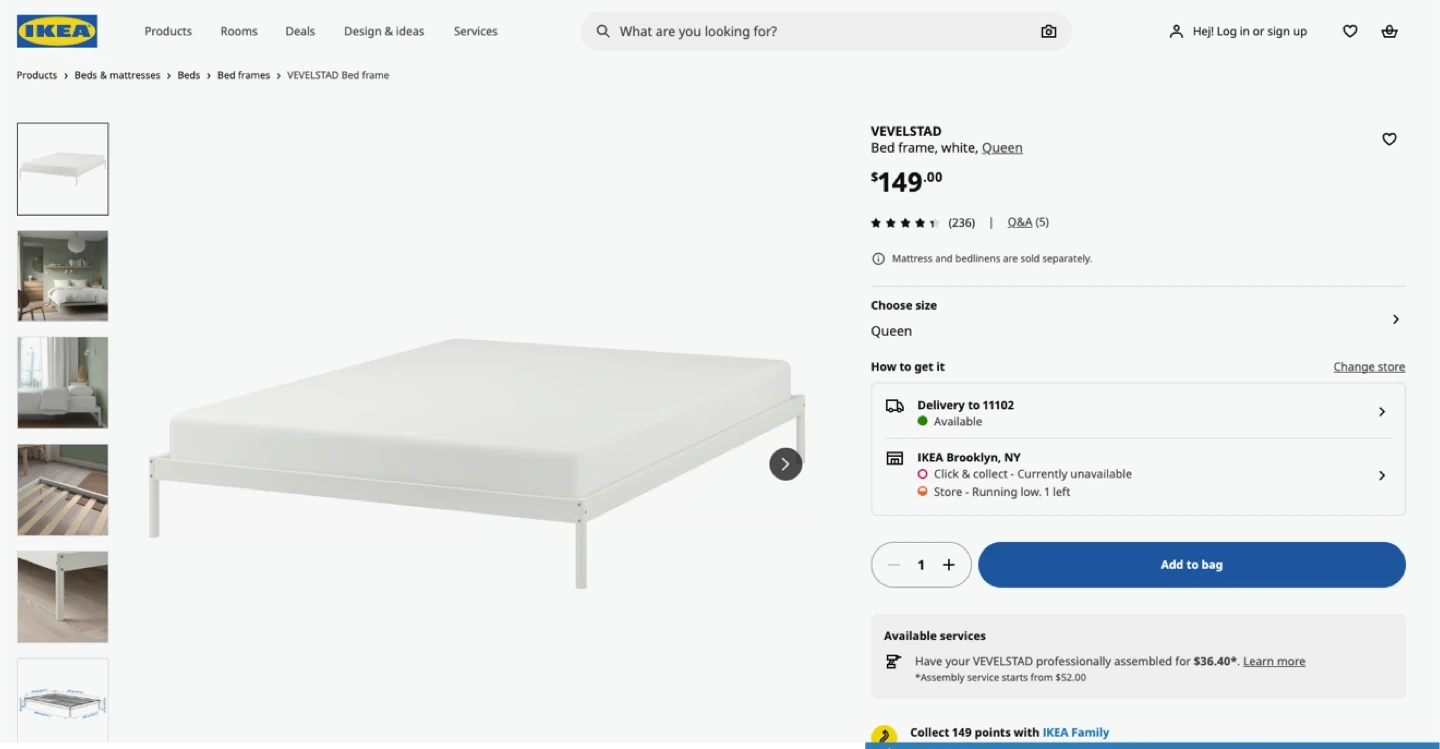The height and width of the screenshot is (749, 1440).
Task: Expand Delivery to 11102 details
Action: click(x=1138, y=412)
